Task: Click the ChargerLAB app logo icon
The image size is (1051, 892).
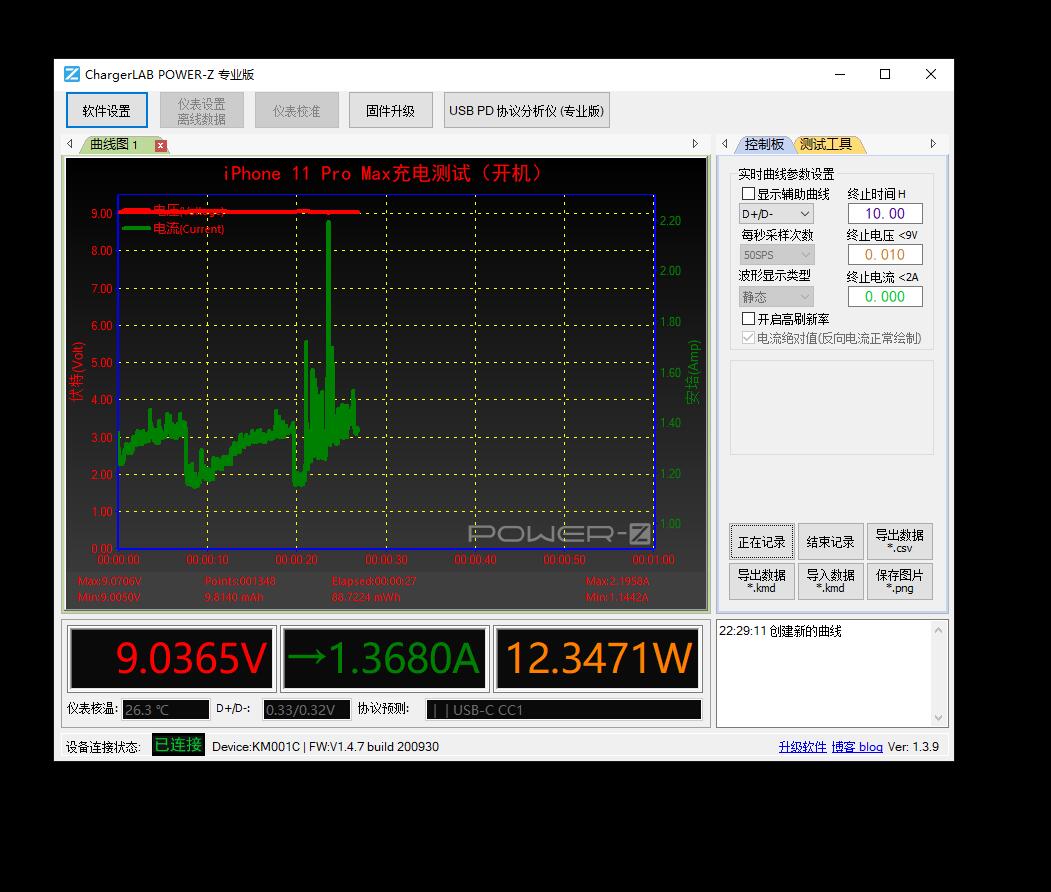Action: (x=72, y=74)
